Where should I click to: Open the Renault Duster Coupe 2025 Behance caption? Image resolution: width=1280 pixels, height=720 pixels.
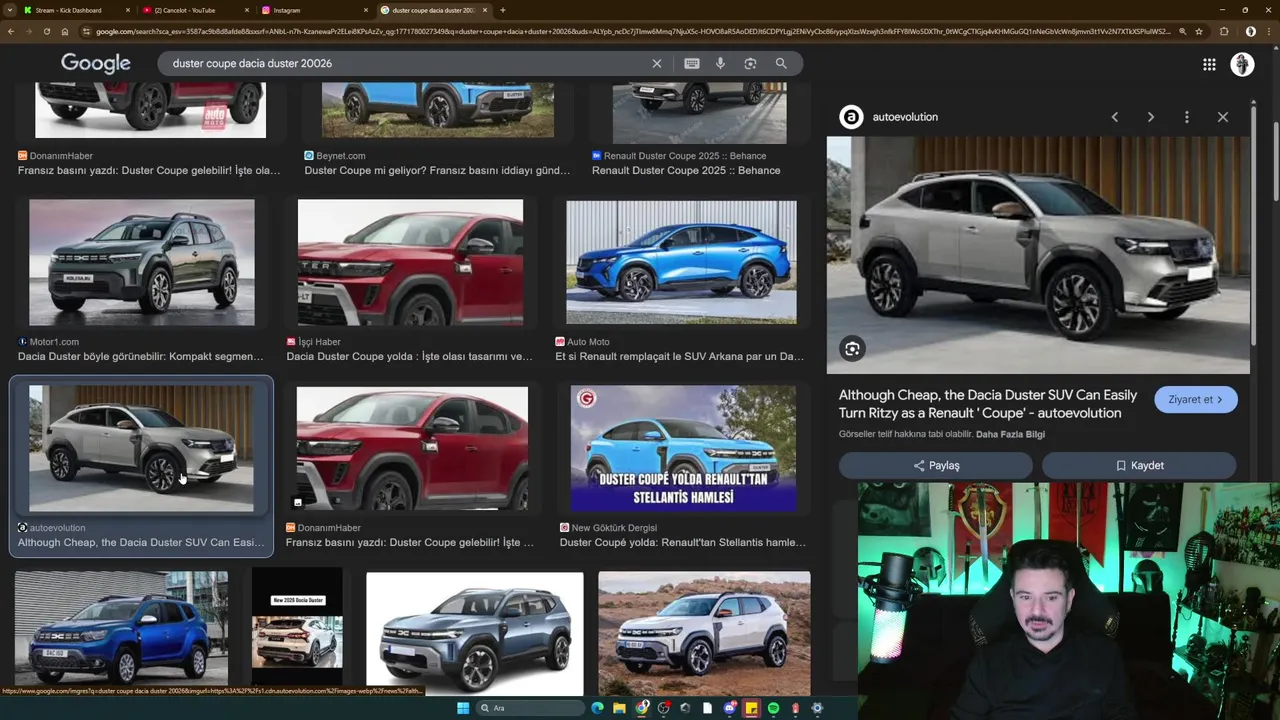686,170
